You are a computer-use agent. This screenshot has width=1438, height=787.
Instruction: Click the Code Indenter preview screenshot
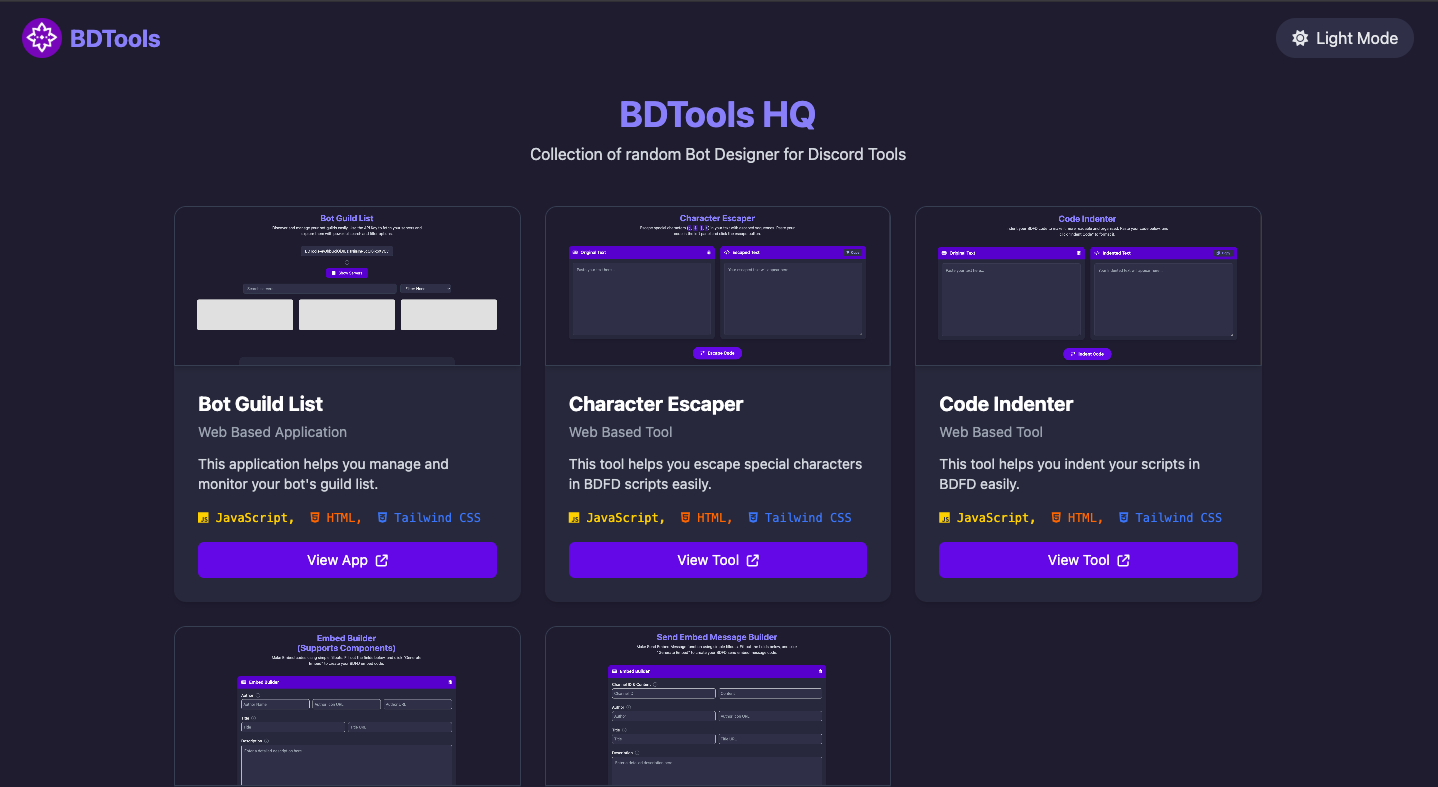pos(1088,285)
